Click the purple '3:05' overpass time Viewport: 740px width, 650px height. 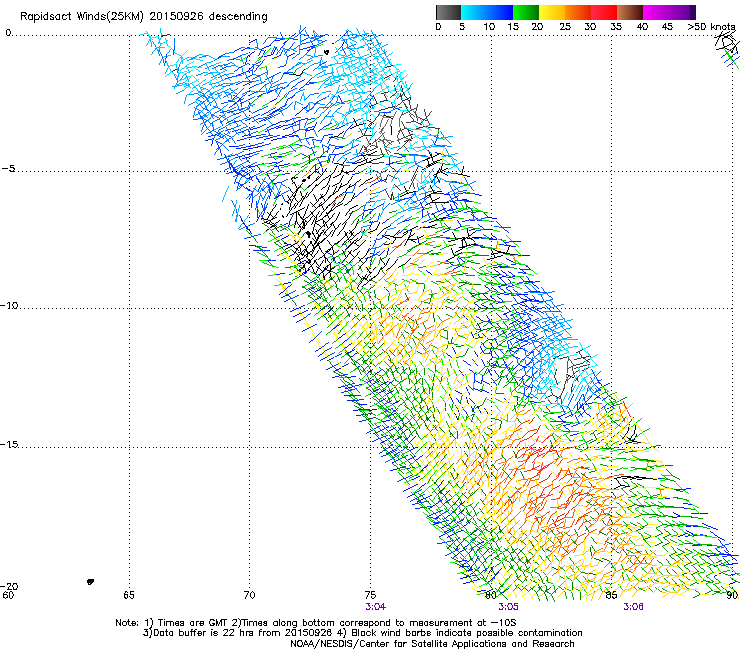click(508, 607)
